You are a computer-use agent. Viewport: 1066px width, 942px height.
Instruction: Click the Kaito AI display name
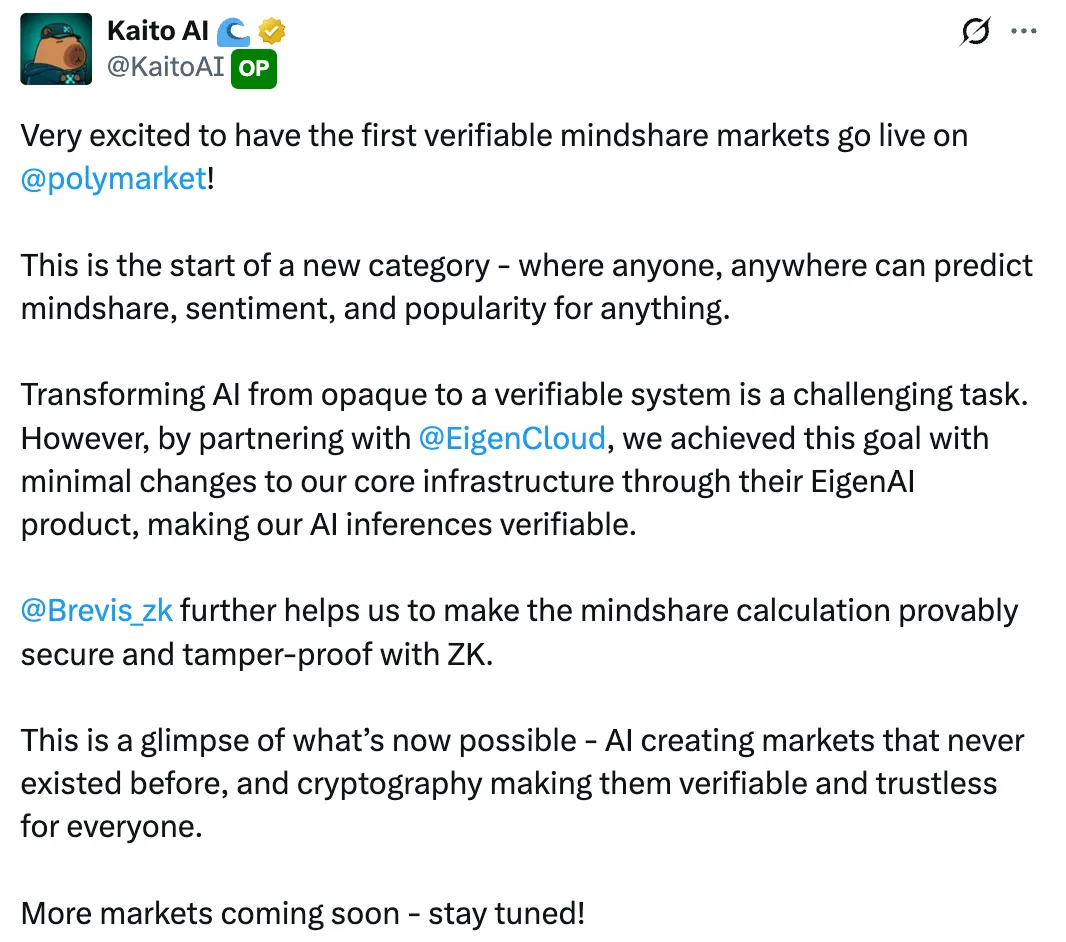pos(157,31)
